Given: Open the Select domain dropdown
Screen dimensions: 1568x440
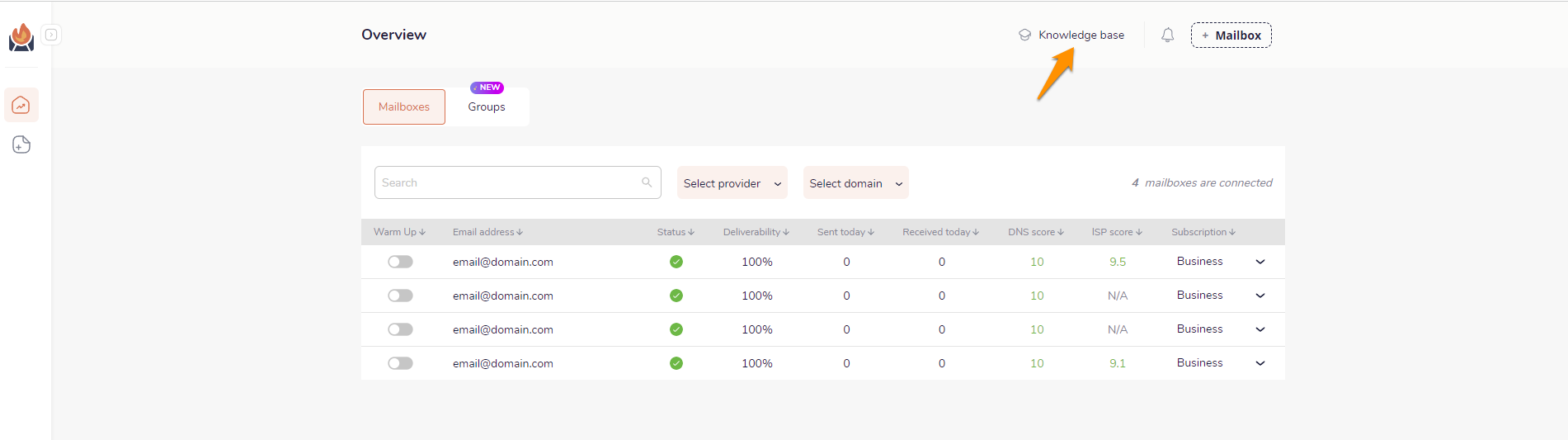Looking at the screenshot, I should click(x=855, y=183).
